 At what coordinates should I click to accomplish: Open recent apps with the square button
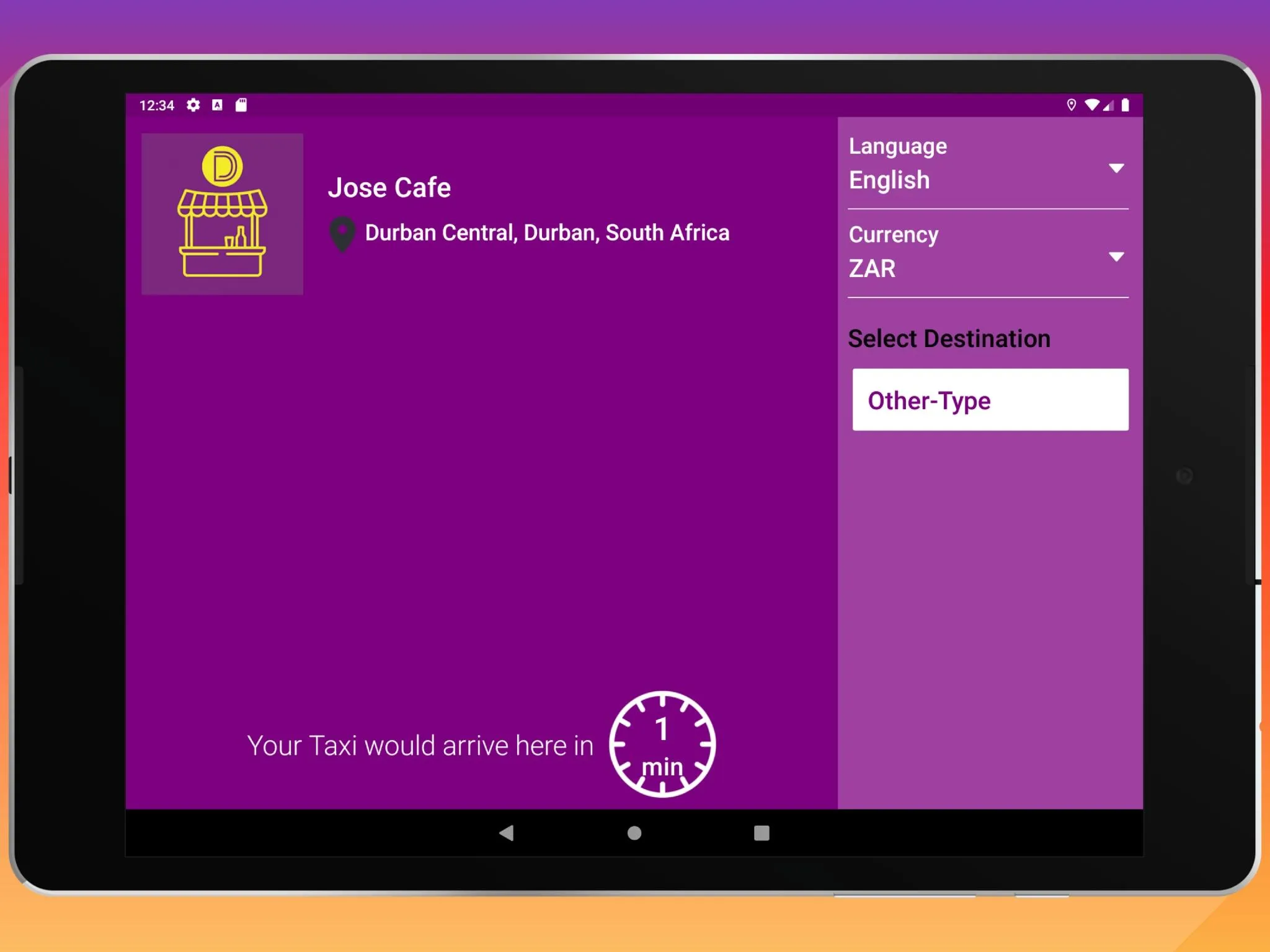(x=762, y=833)
